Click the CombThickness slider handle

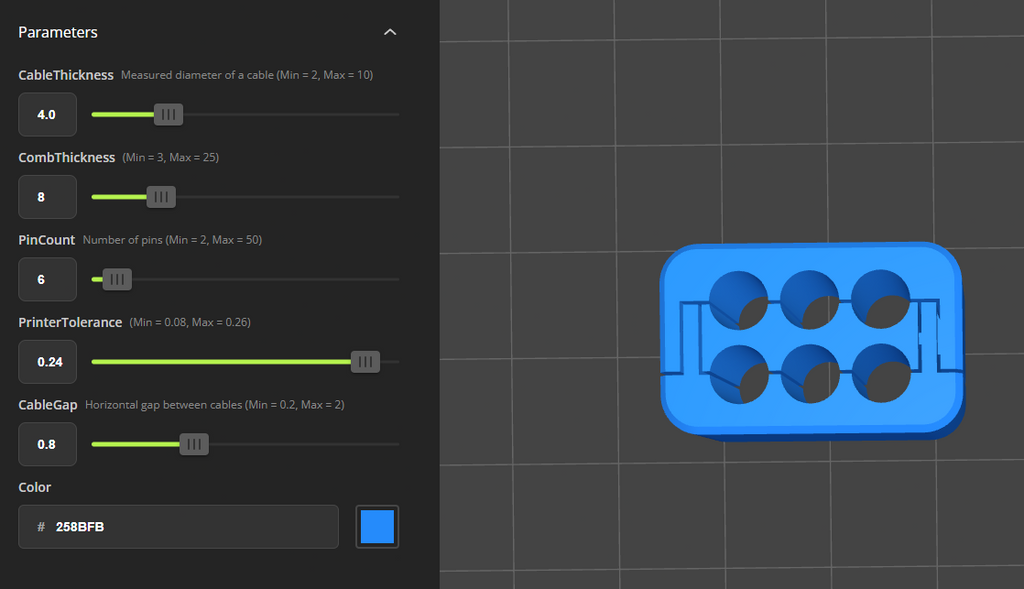pos(161,197)
